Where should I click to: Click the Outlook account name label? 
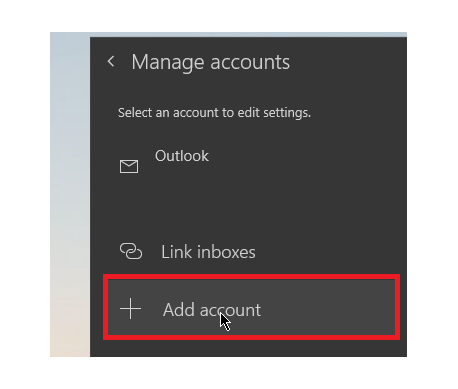tap(182, 156)
